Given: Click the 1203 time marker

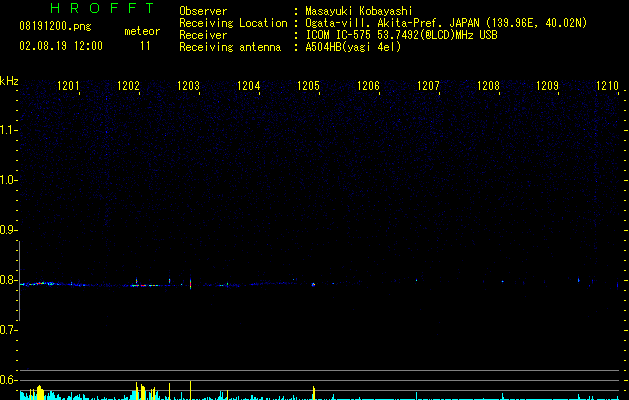Looking at the screenshot, I should click(188, 85).
